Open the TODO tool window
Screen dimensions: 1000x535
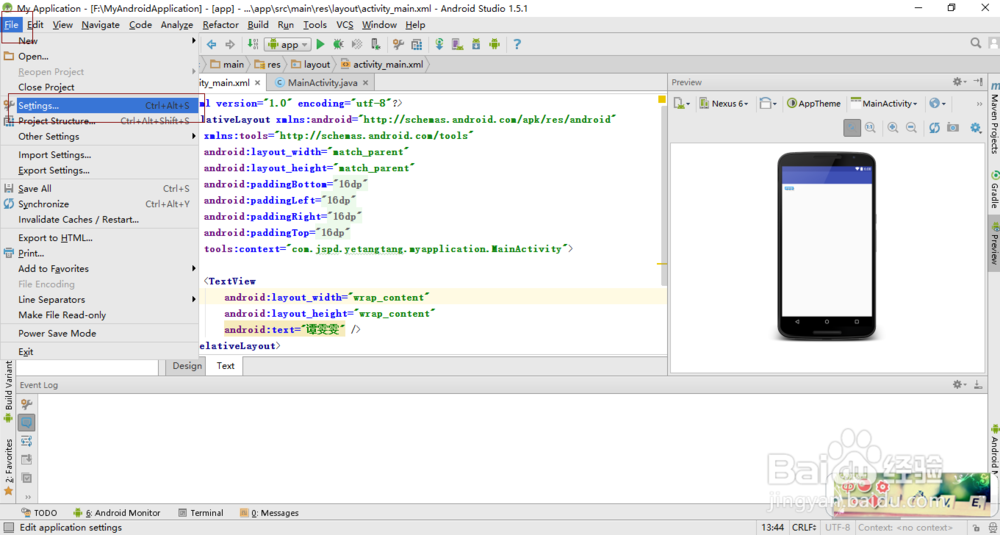pyautogui.click(x=39, y=513)
